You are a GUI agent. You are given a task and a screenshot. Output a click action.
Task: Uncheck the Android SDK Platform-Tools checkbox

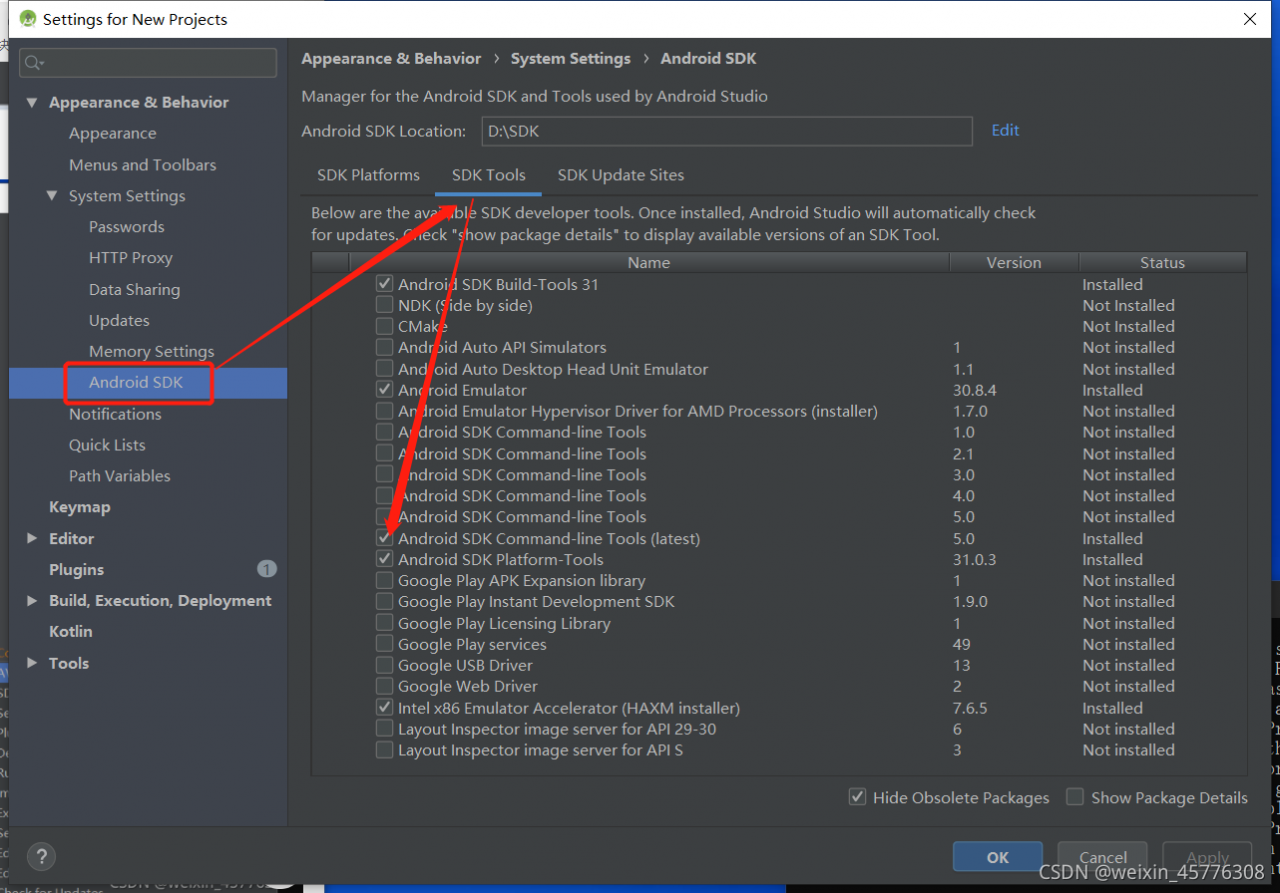384,560
